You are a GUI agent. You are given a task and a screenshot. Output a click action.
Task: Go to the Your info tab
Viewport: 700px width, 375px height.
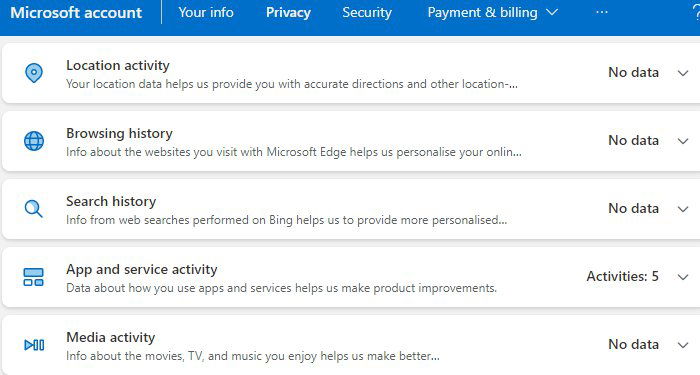click(206, 12)
